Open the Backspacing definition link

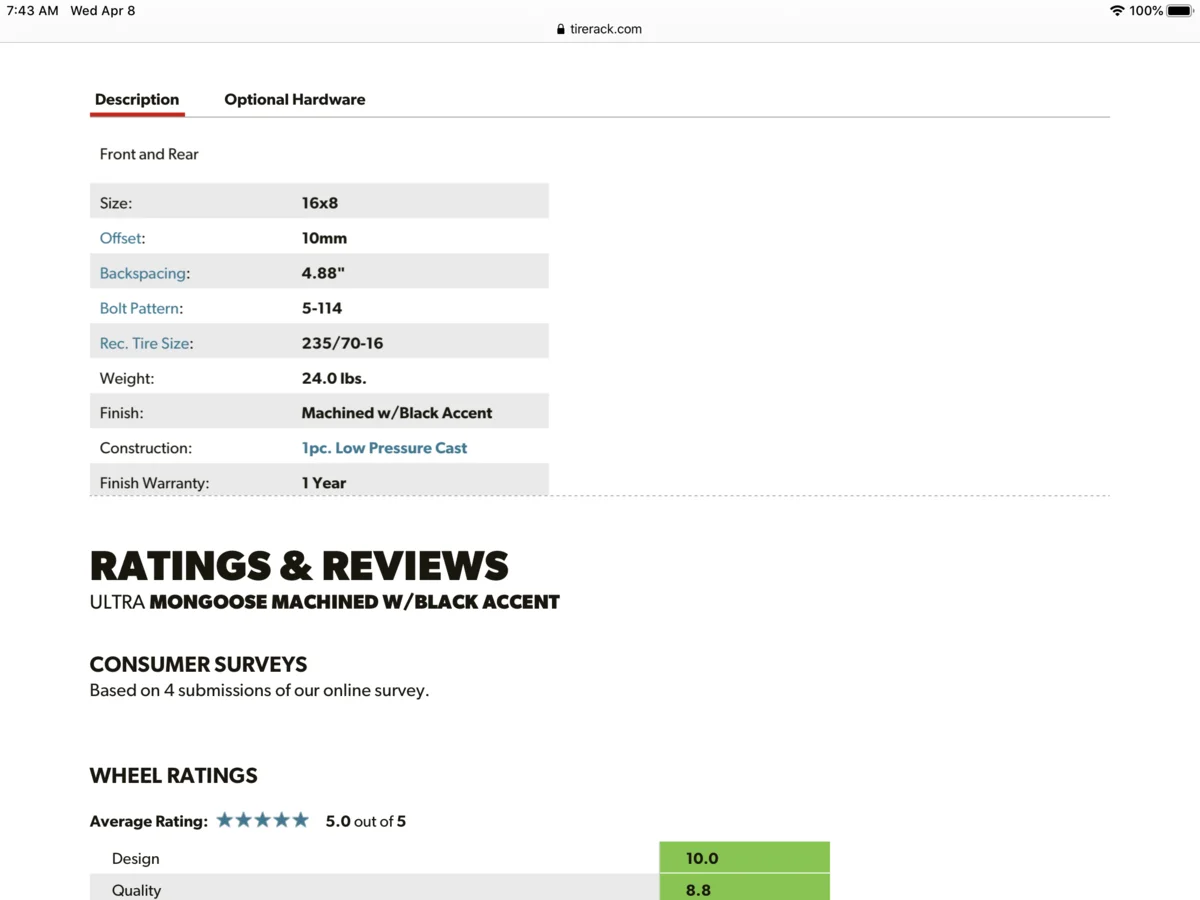pyautogui.click(x=142, y=273)
